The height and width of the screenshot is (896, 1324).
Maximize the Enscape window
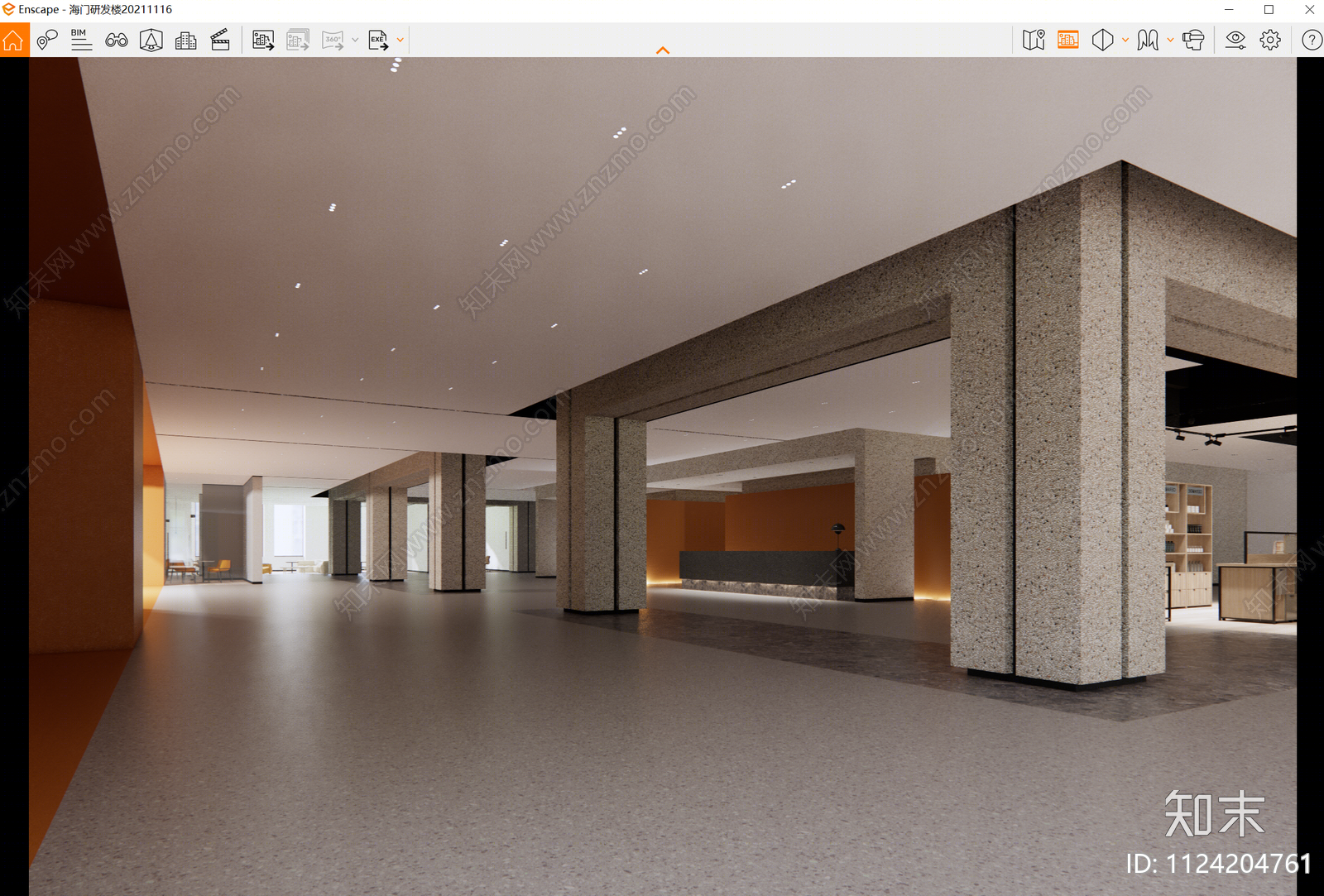pos(1269,10)
